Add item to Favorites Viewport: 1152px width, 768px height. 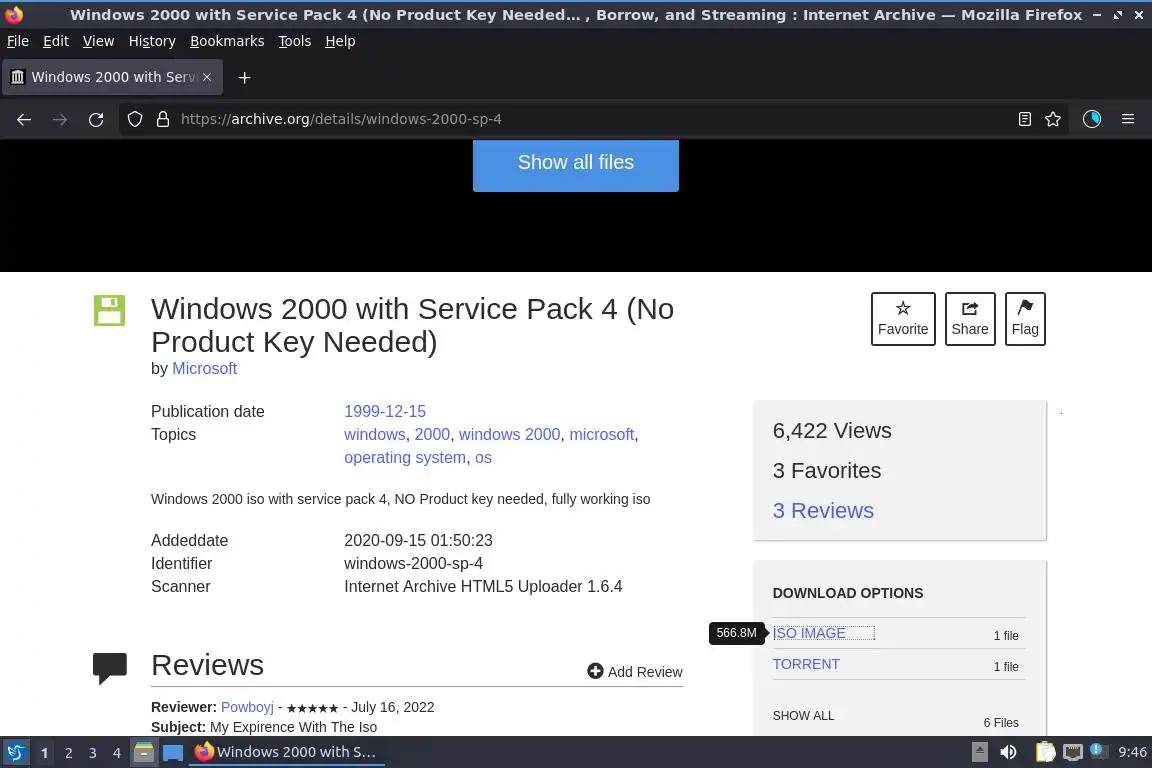[903, 319]
